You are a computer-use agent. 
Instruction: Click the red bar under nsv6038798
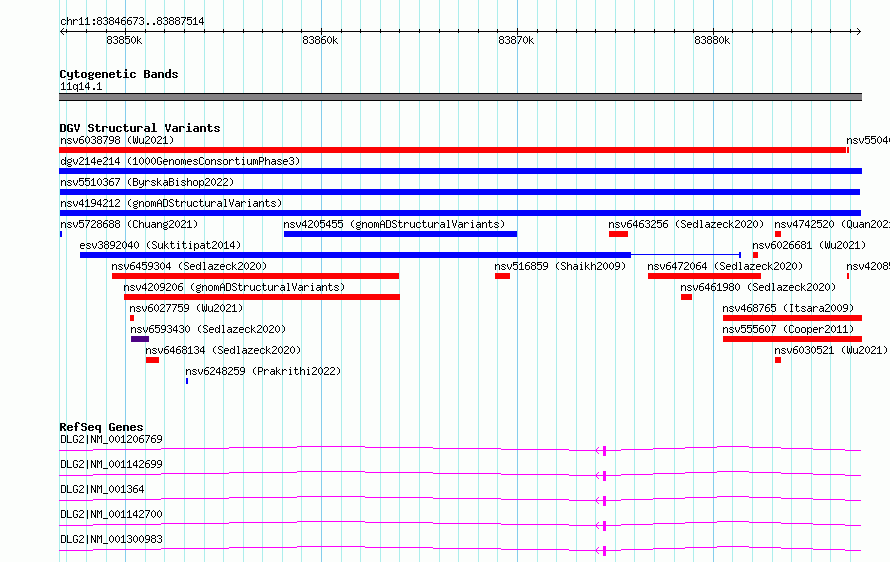(453, 150)
